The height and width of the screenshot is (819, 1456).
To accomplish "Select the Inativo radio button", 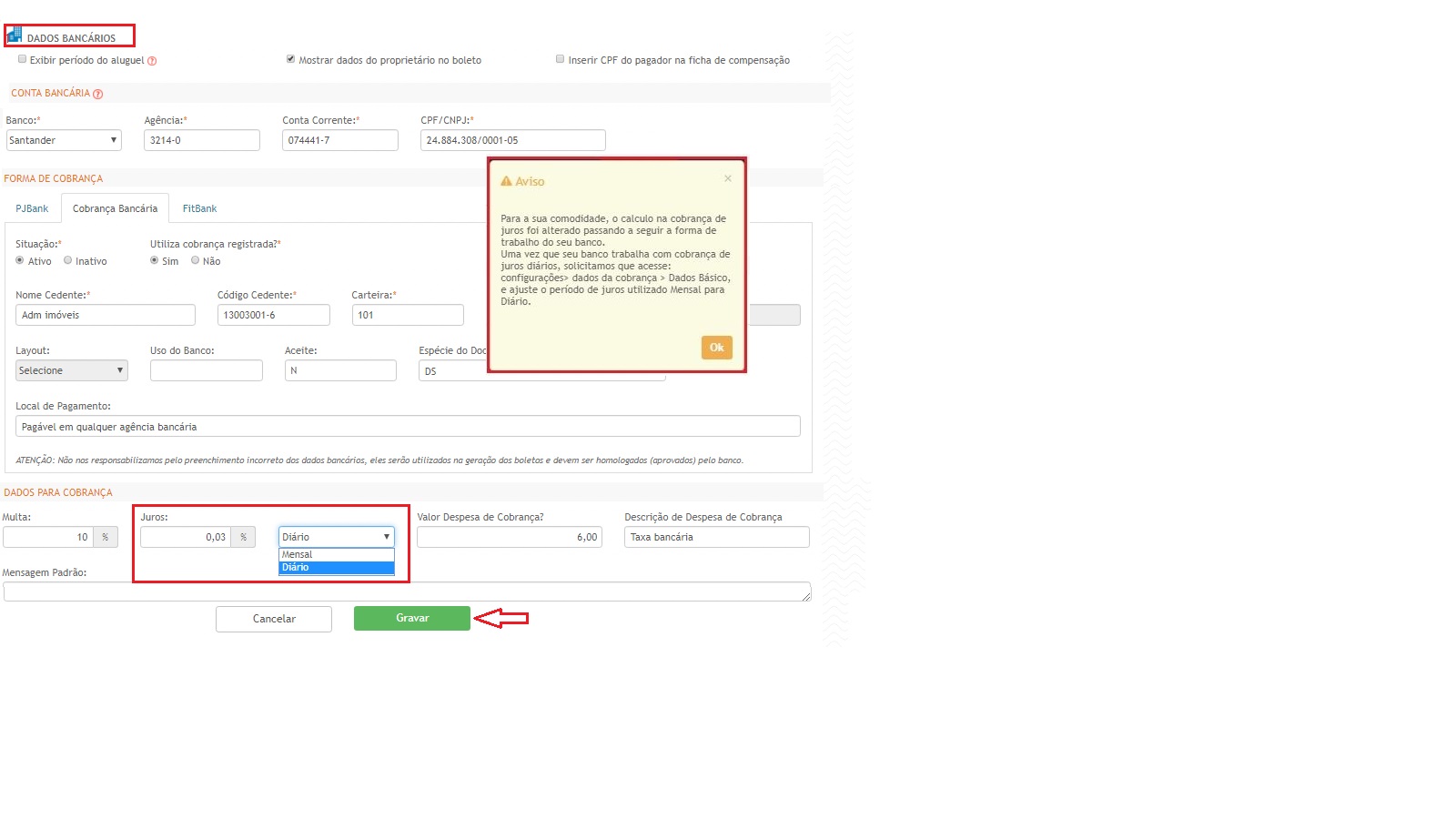I will pos(68,260).
